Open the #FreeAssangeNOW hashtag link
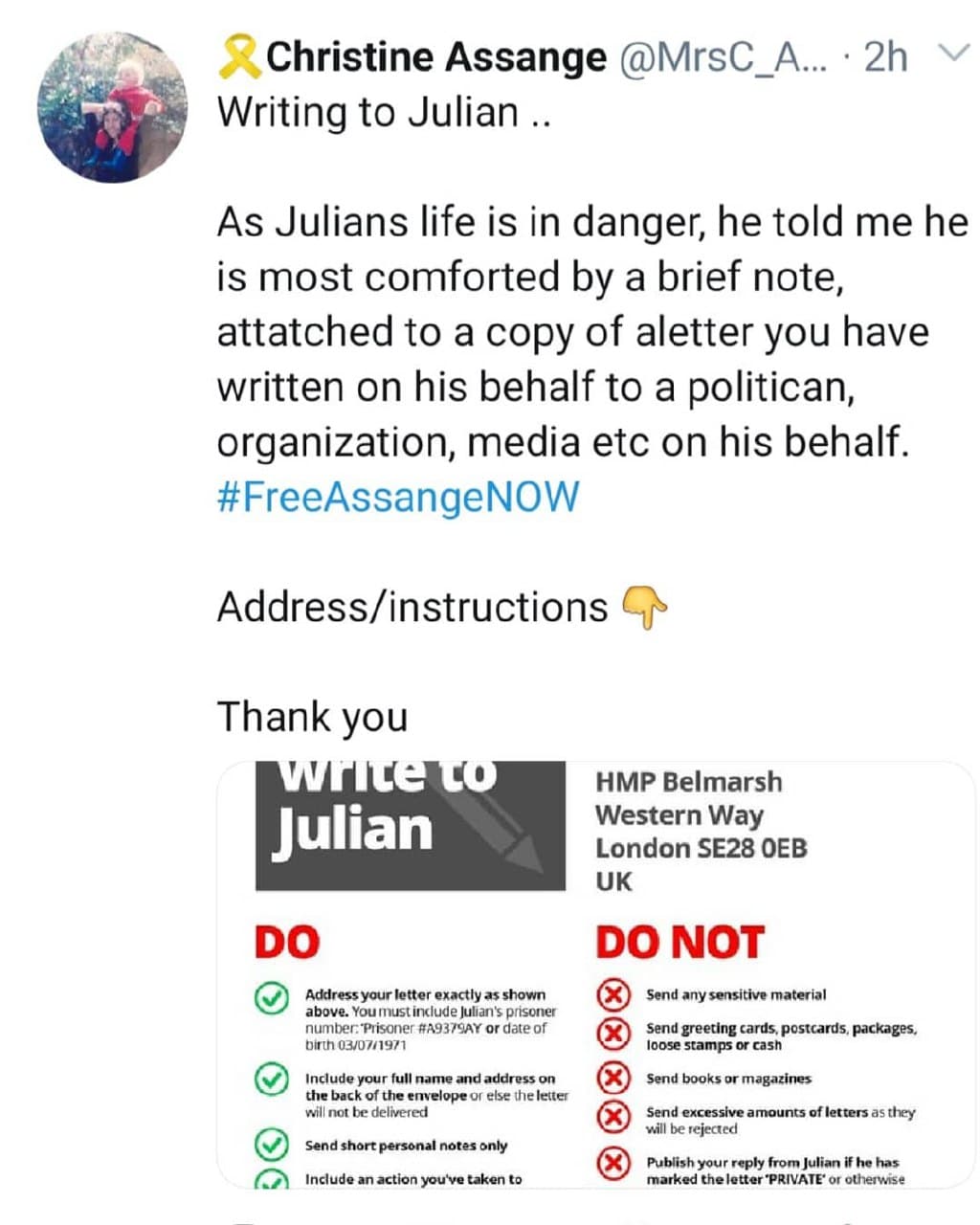 (398, 498)
